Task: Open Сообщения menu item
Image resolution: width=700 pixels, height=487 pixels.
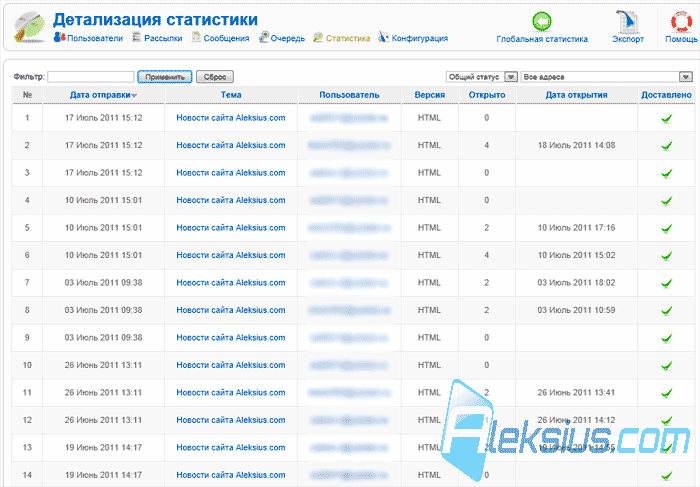Action: pyautogui.click(x=226, y=38)
